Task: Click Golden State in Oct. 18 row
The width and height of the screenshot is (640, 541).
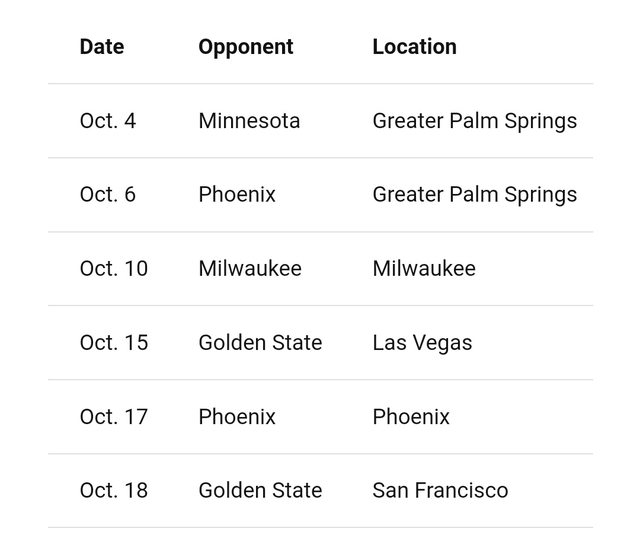Action: pyautogui.click(x=260, y=491)
